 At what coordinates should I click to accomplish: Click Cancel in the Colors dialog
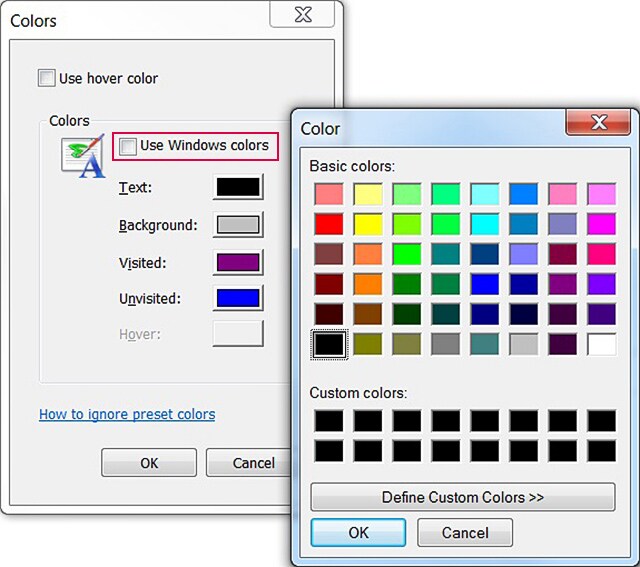point(249,463)
